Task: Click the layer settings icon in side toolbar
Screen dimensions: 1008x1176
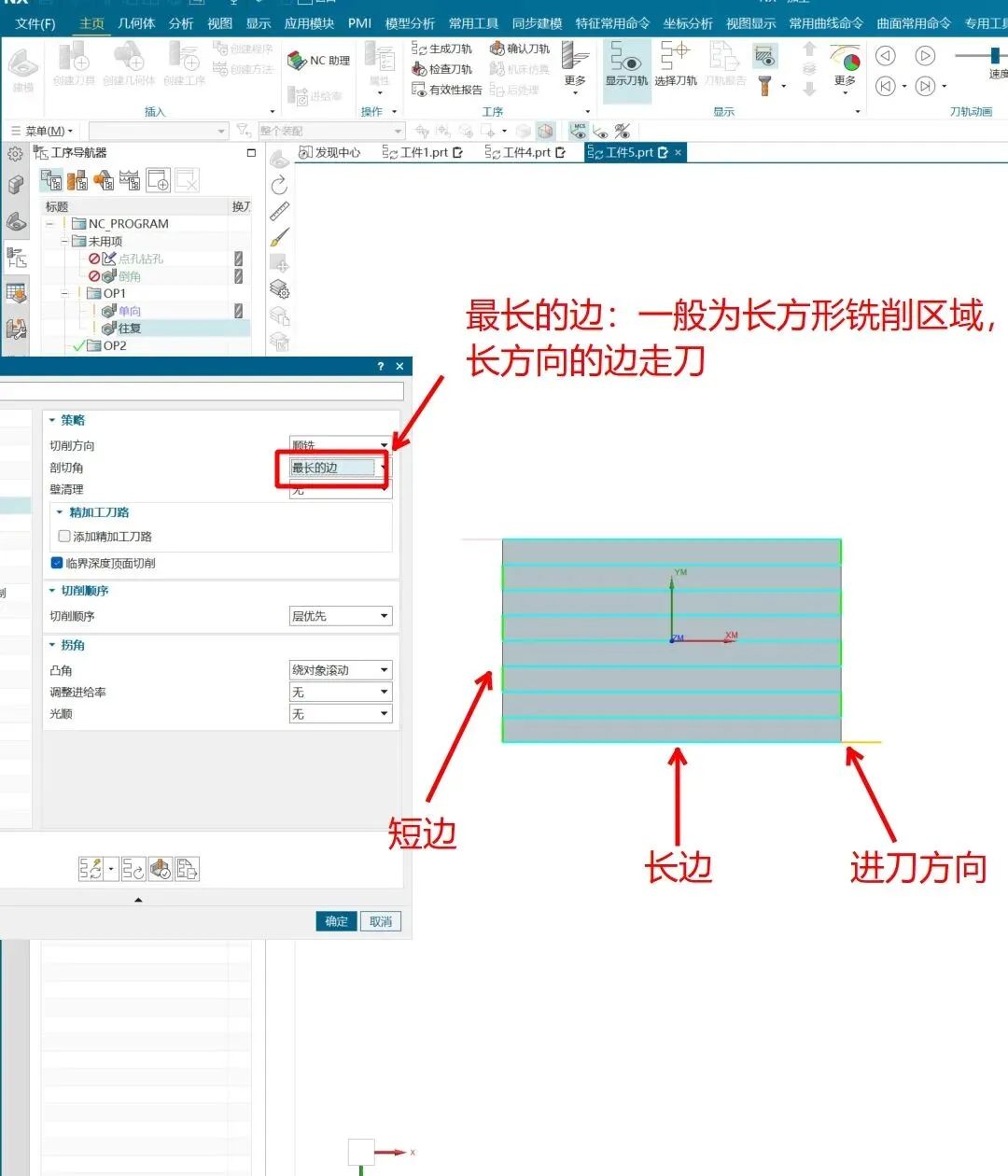Action: coord(279,289)
